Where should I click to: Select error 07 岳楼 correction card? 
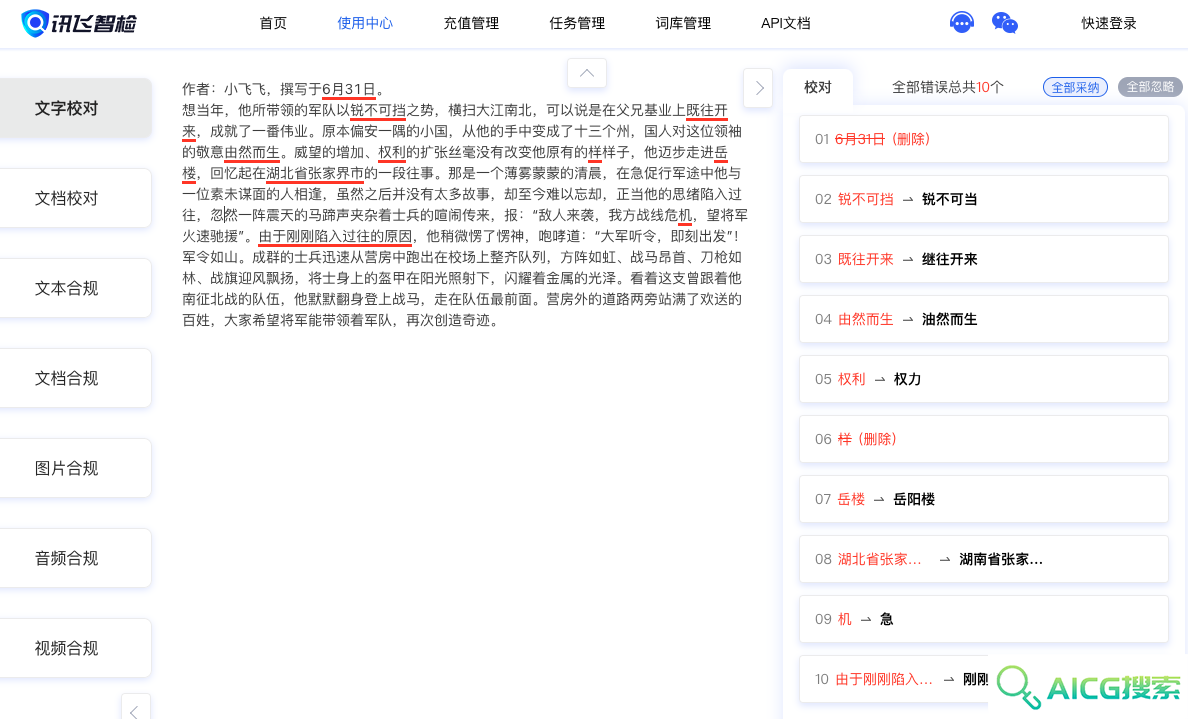(983, 499)
